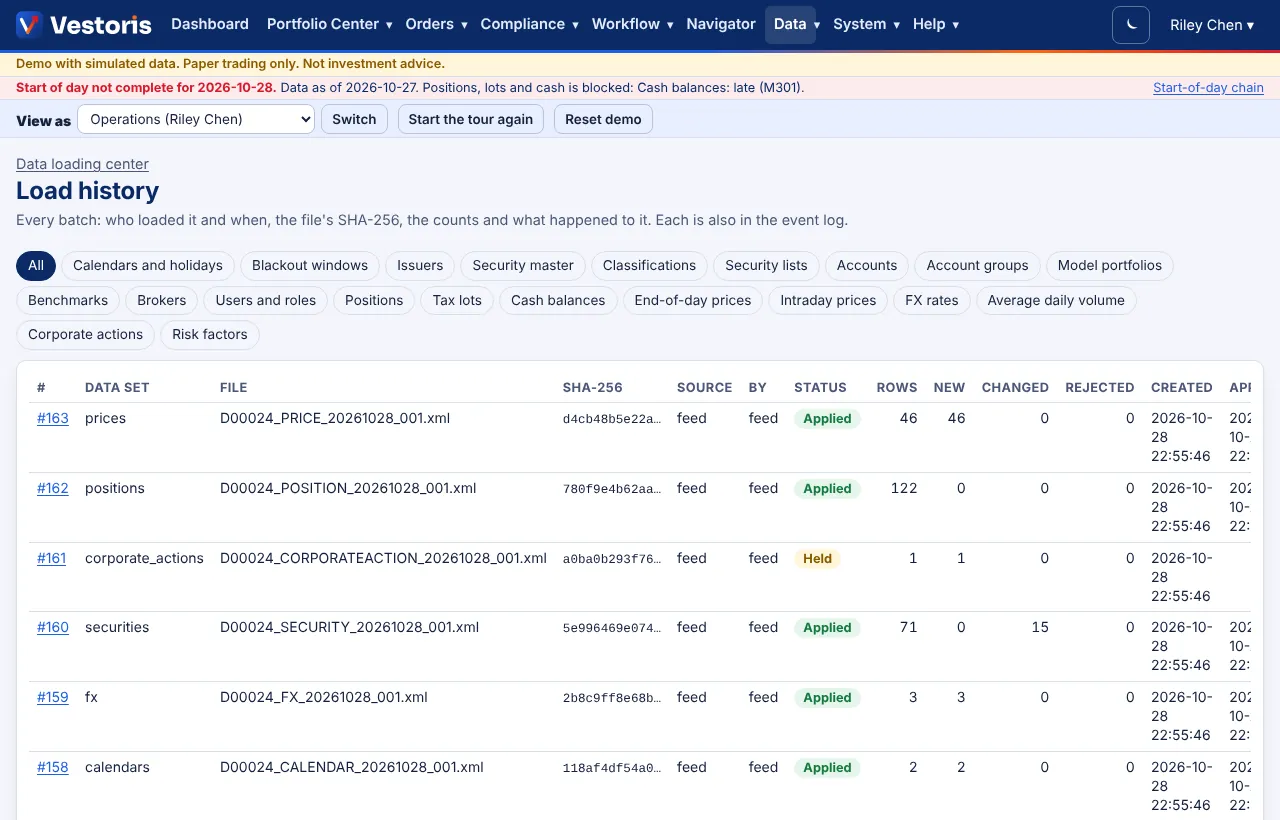
Task: Open batch #160 securities link
Action: coord(53,627)
